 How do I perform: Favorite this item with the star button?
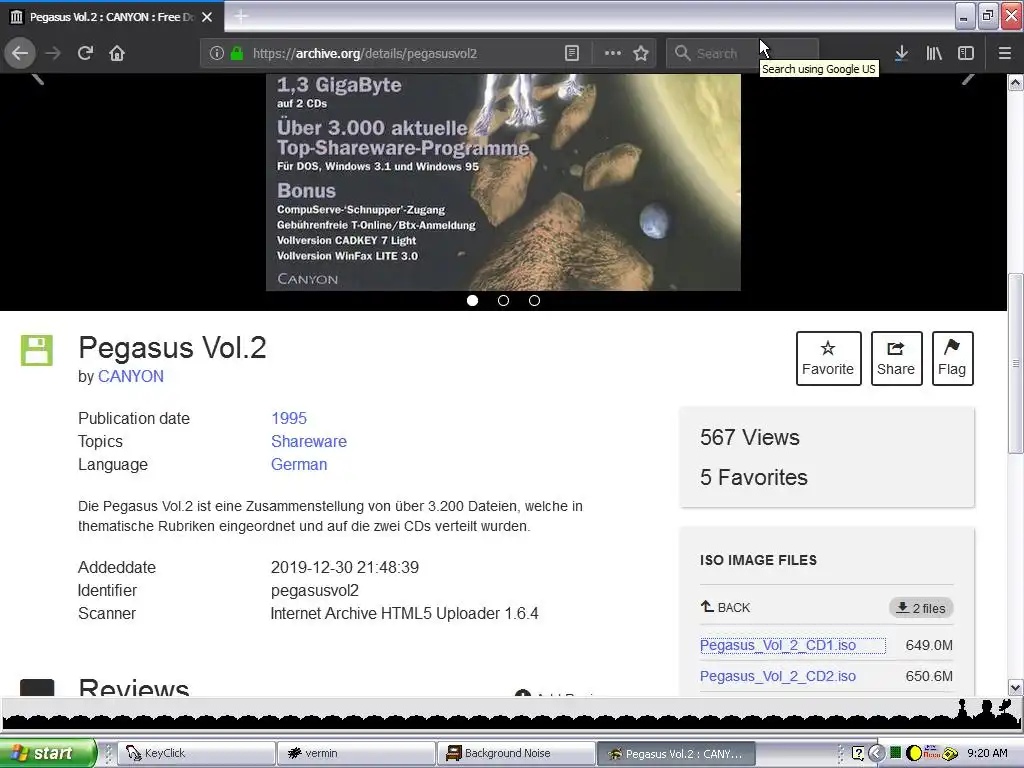click(x=828, y=358)
